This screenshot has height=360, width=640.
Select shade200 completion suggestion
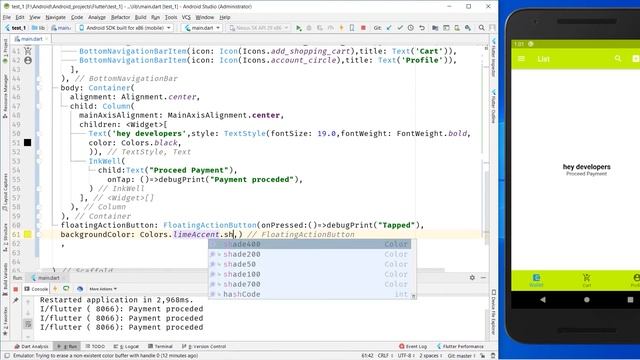point(310,254)
